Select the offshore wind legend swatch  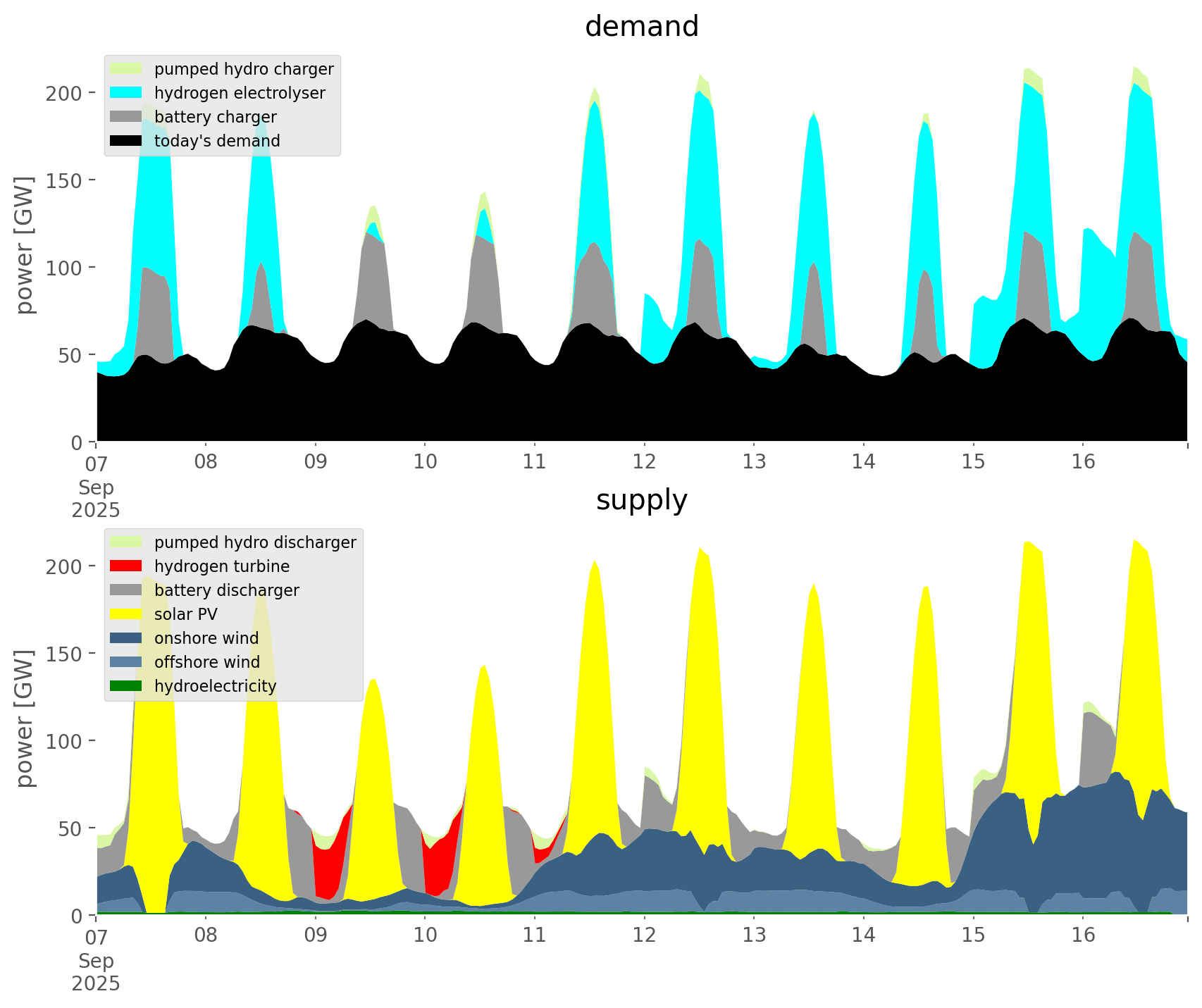(126, 662)
